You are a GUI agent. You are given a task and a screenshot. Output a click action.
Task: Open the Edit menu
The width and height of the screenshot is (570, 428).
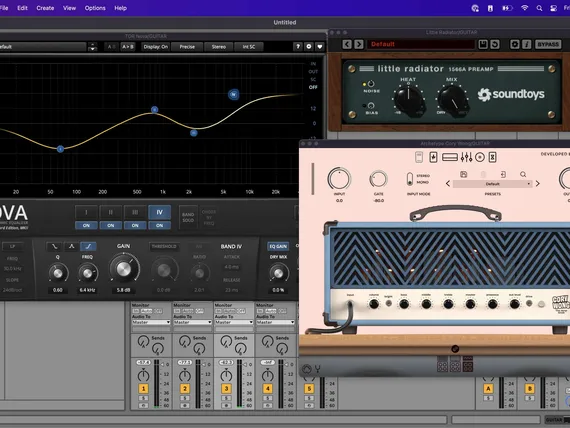click(22, 8)
